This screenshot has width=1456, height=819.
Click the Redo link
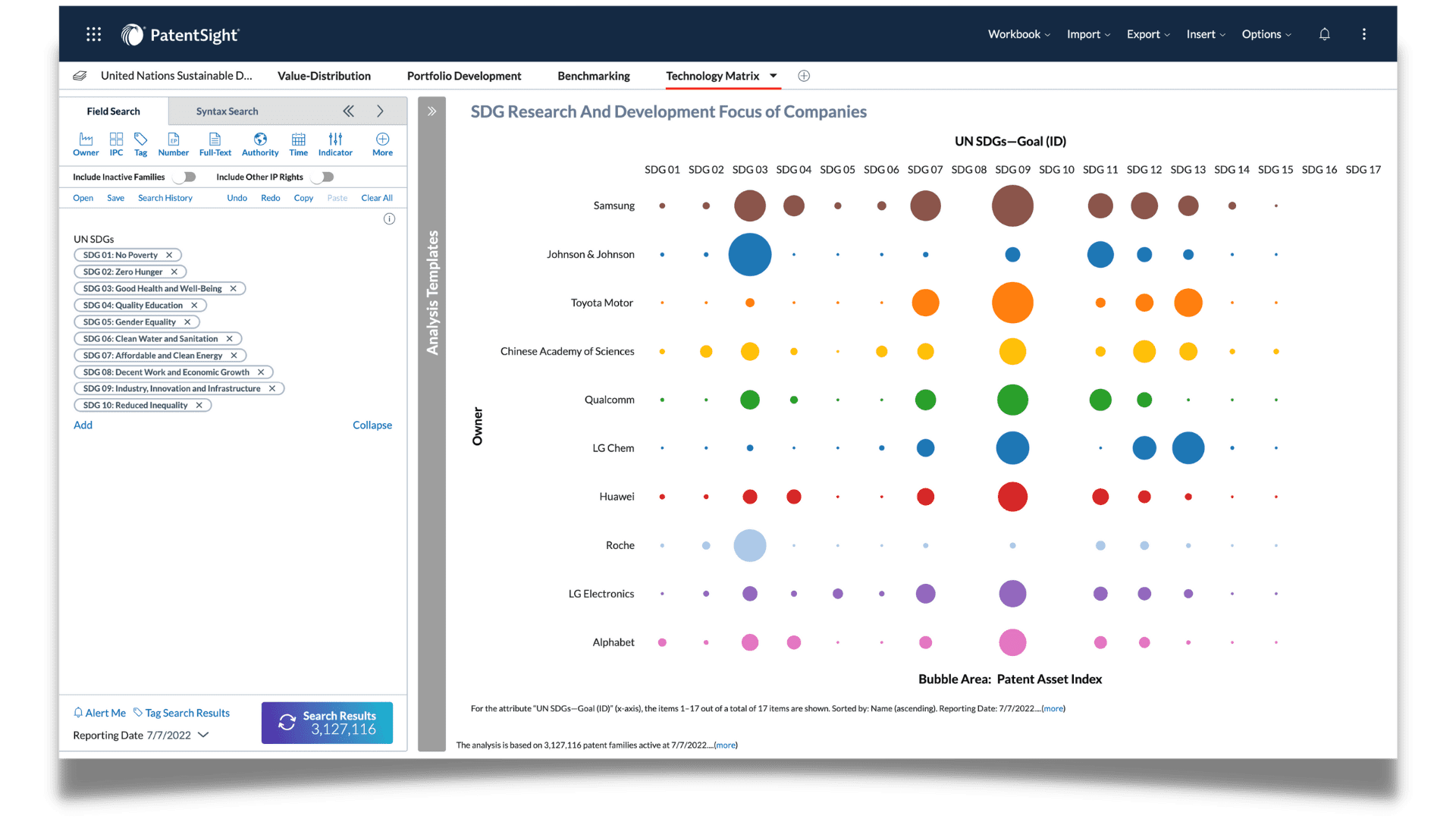click(270, 199)
